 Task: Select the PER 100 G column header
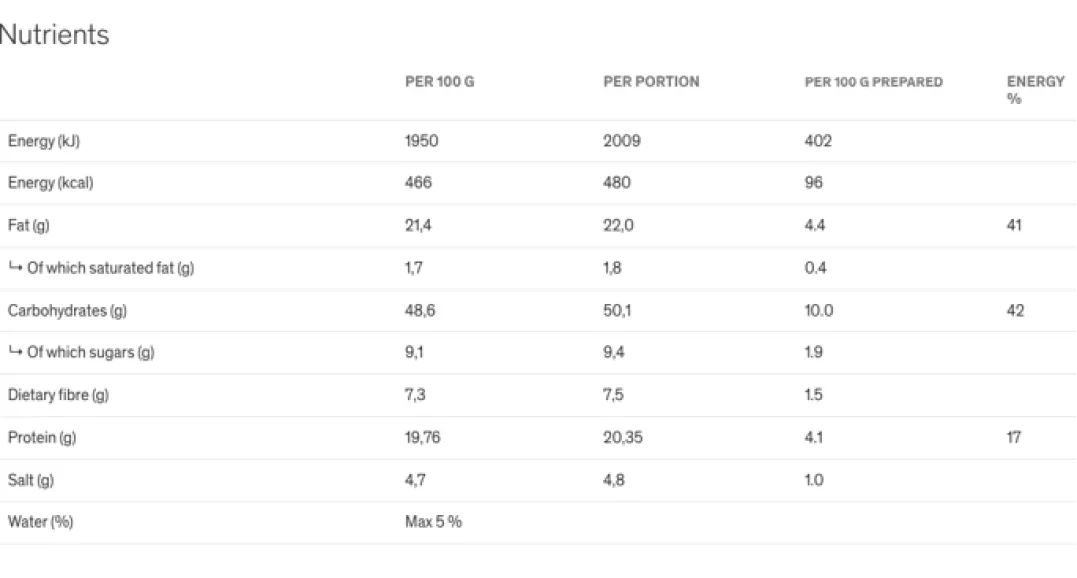(x=440, y=82)
